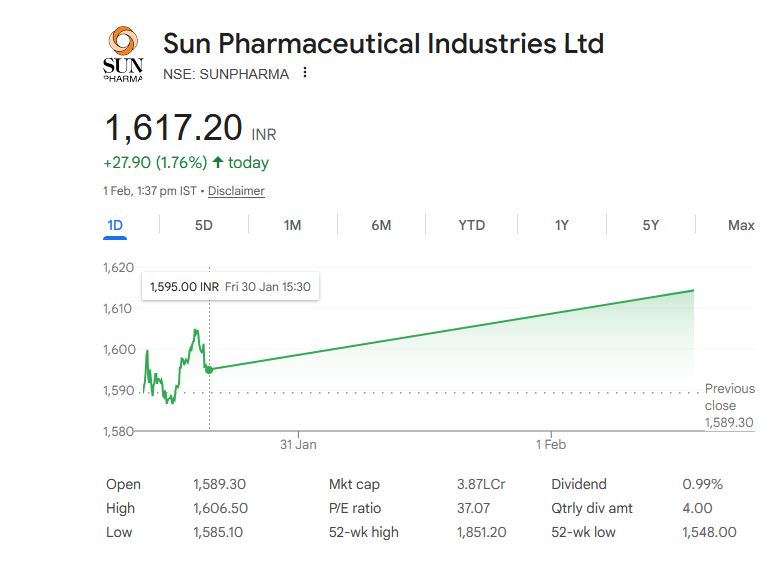Screen dimensions: 774x580
Task: Click the company name heading
Action: click(x=383, y=44)
